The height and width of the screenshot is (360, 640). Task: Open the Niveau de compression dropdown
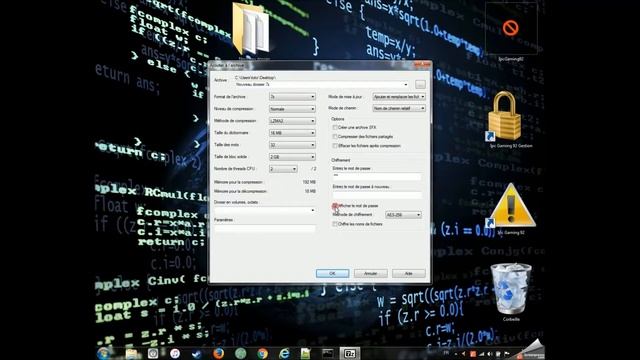pos(292,109)
